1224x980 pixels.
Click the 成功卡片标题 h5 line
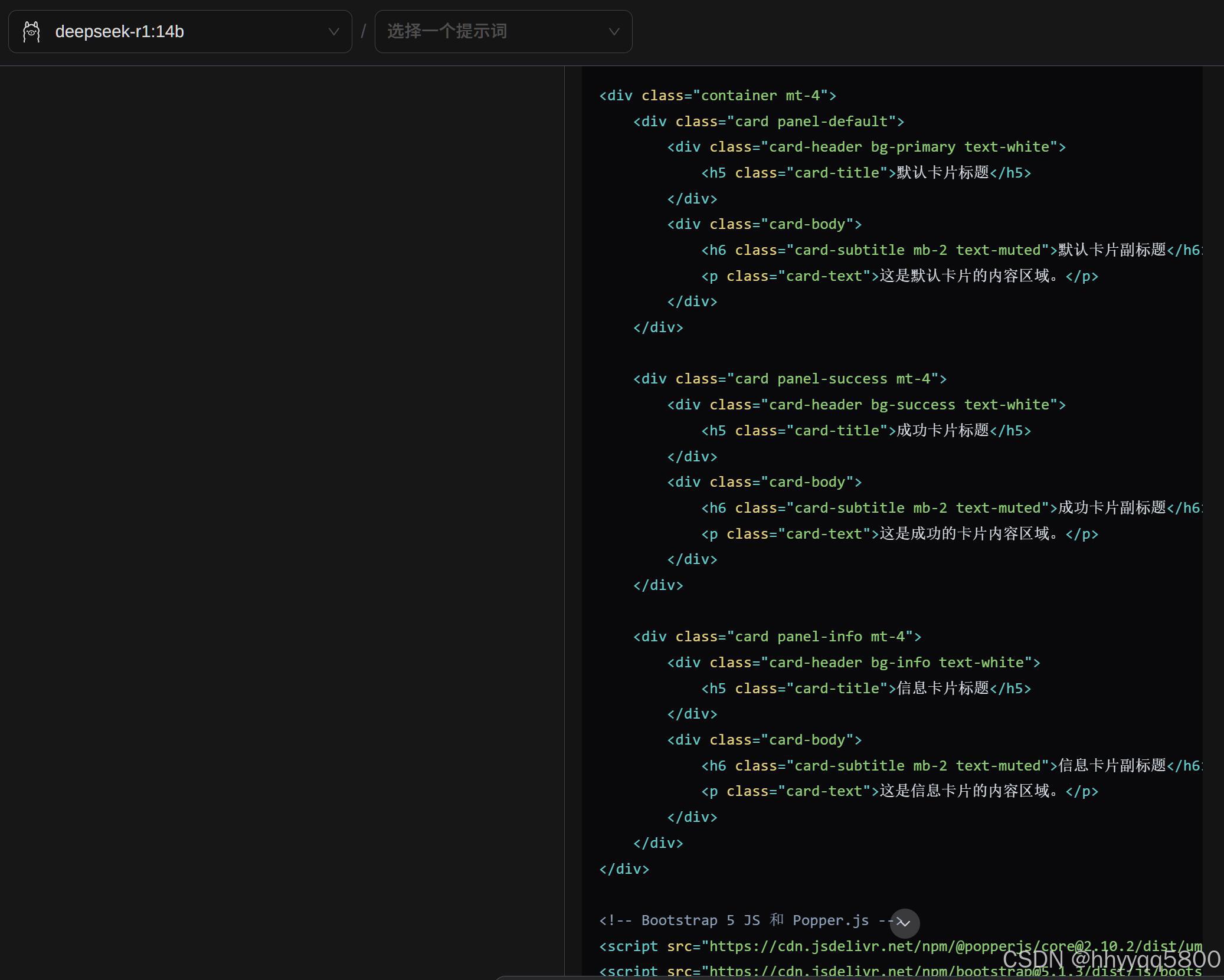click(x=866, y=431)
